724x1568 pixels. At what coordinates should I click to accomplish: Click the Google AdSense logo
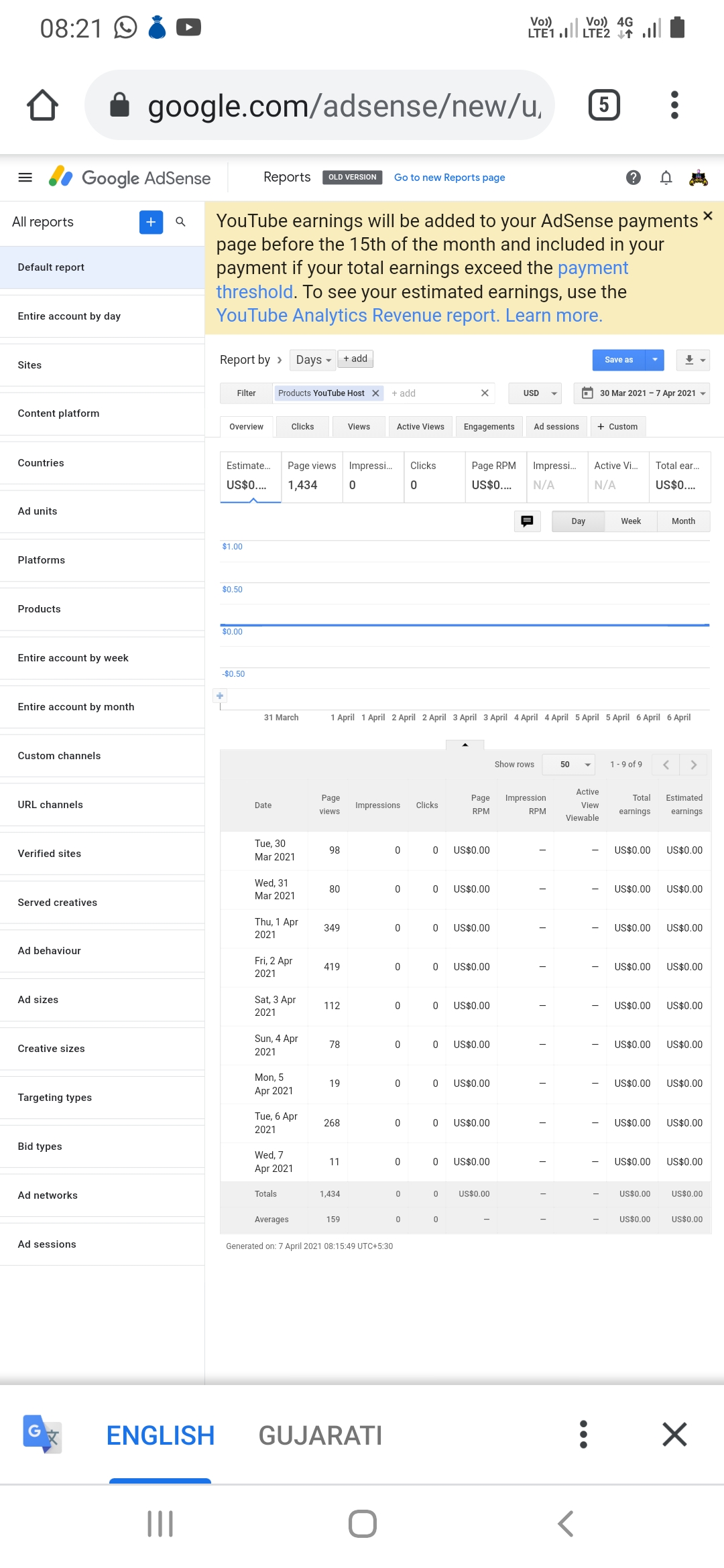click(x=130, y=178)
